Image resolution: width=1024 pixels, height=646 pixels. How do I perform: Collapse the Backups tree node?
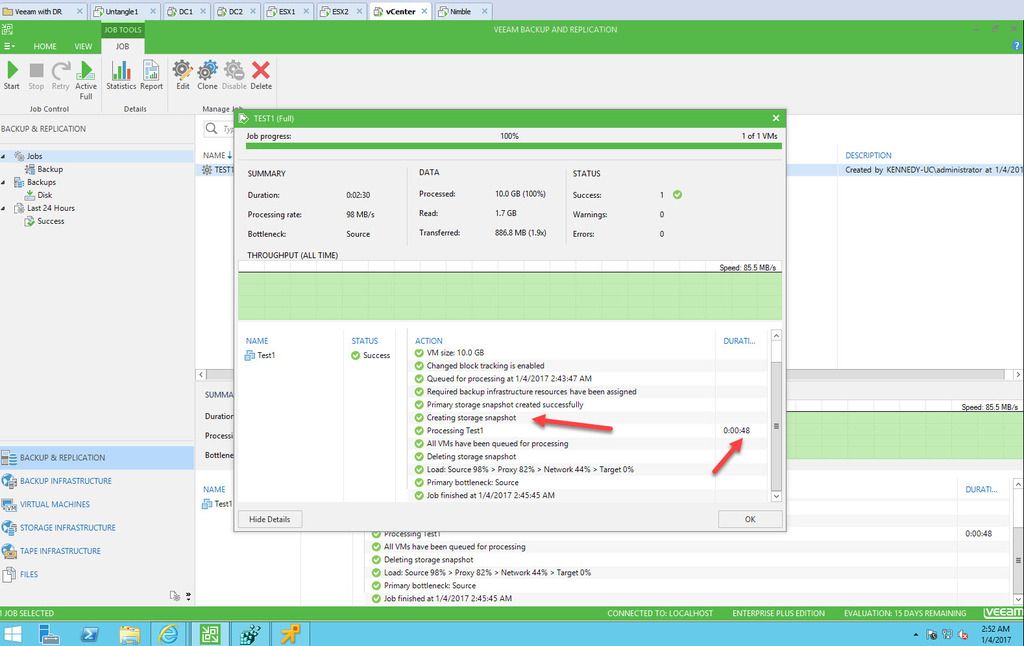[x=3, y=182]
